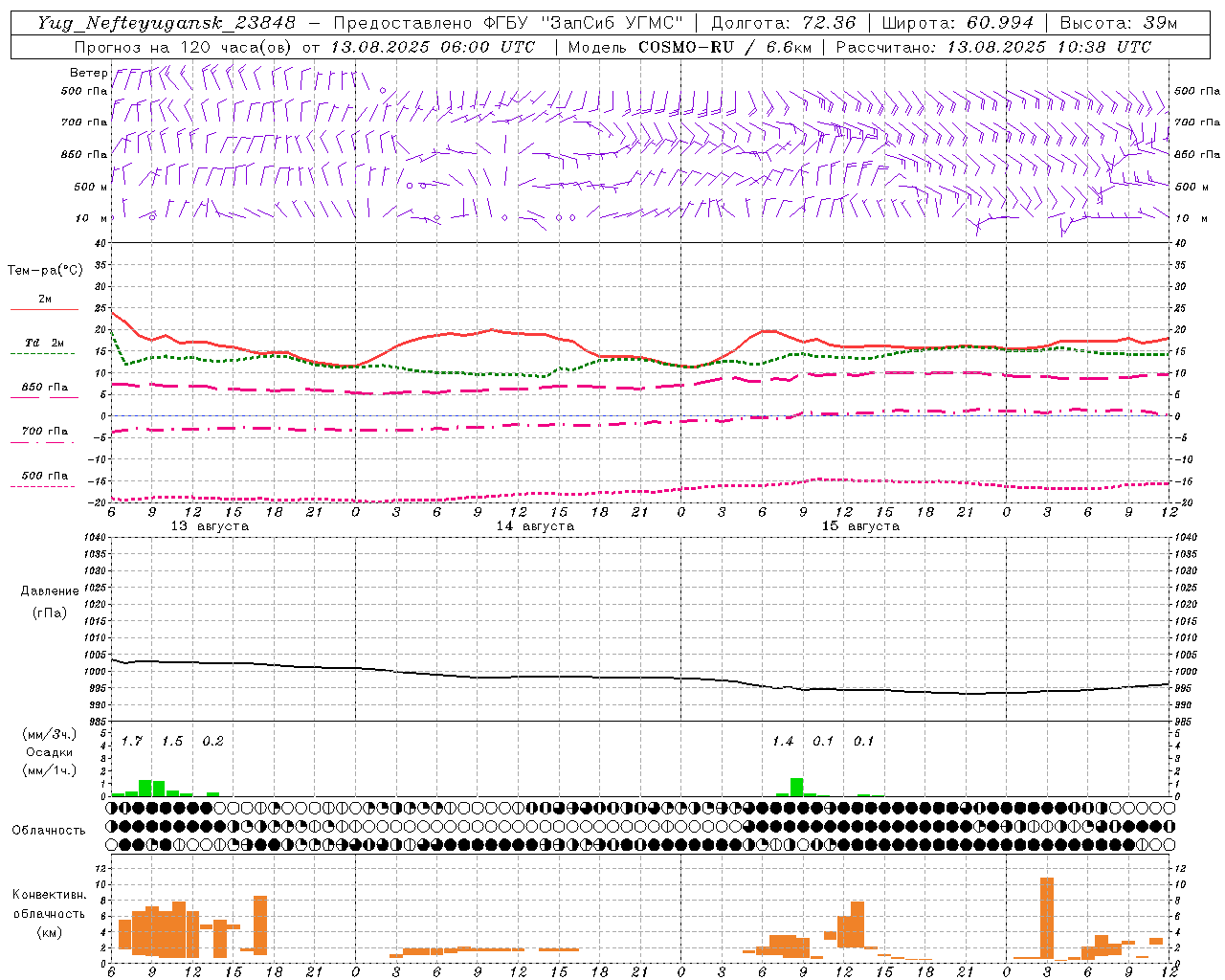Click the Тем-ра(°C) panel label
The height and width of the screenshot is (980, 1225).
[x=45, y=271]
